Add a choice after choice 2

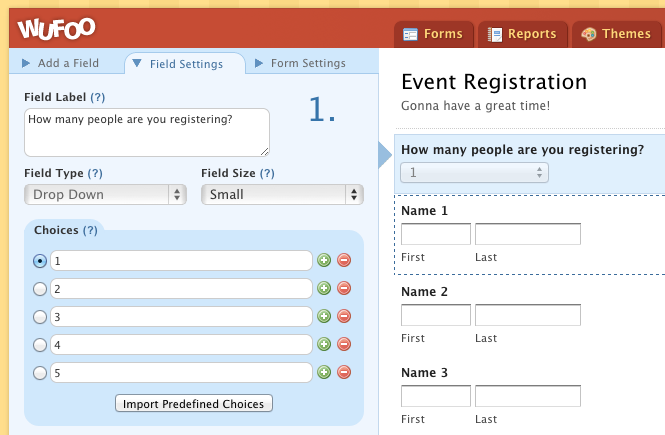tap(324, 288)
